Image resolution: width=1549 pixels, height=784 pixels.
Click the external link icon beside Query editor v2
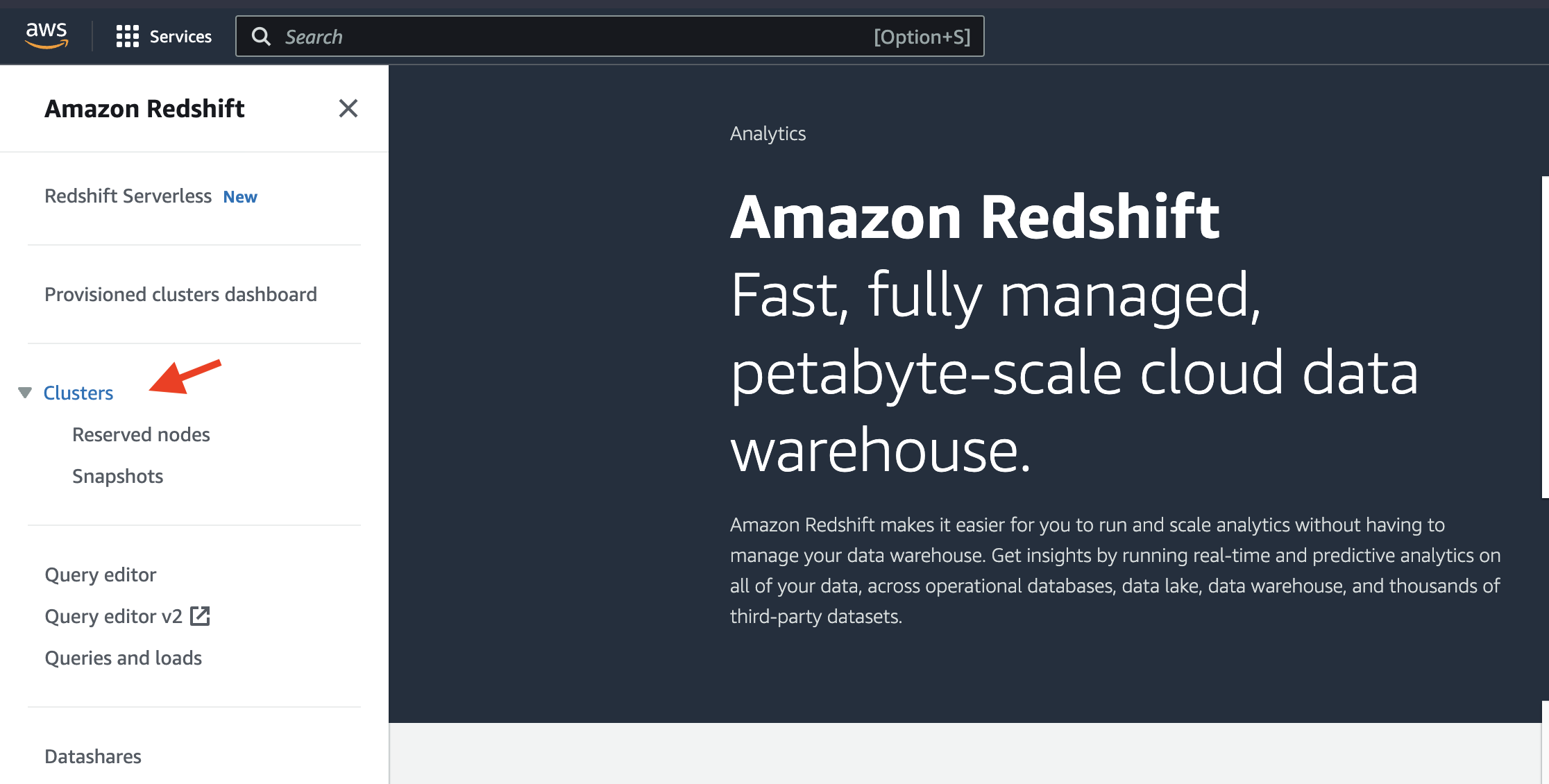(x=200, y=616)
